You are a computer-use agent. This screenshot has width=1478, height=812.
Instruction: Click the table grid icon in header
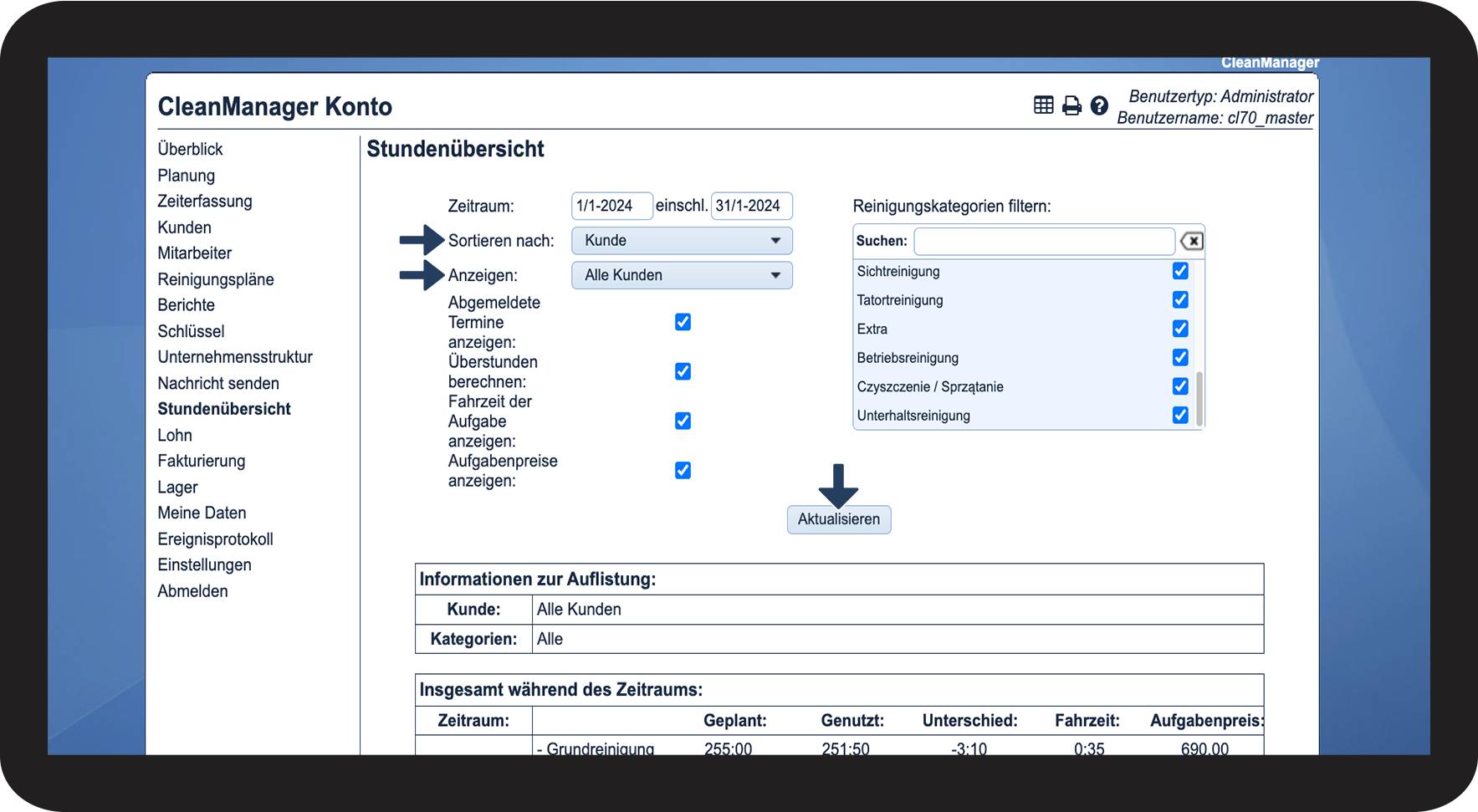pos(1043,105)
